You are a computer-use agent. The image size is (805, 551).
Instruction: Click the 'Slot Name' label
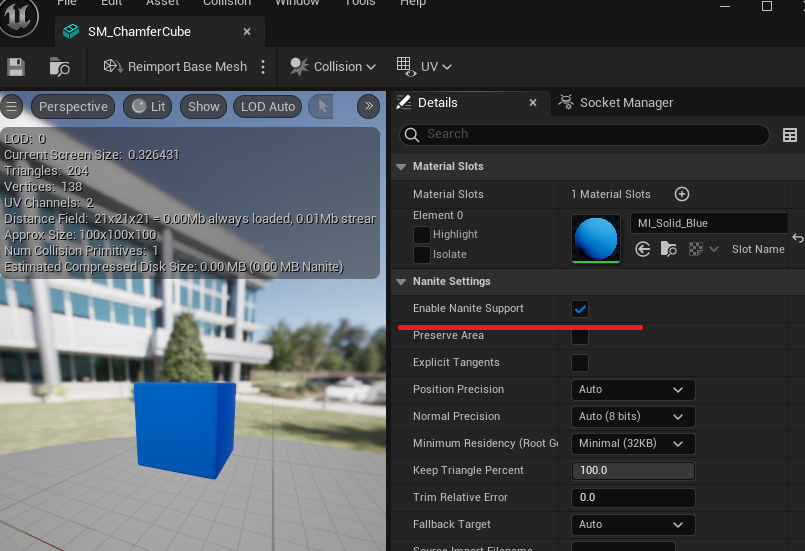click(758, 250)
